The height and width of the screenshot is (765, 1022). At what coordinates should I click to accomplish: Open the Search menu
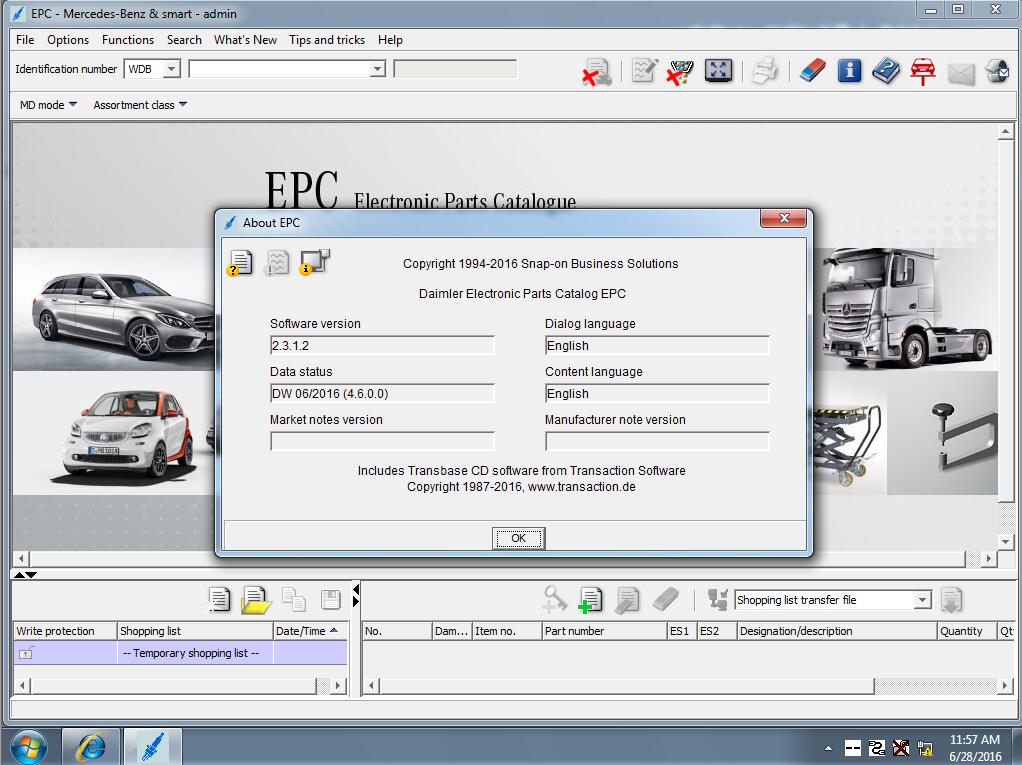pyautogui.click(x=184, y=40)
